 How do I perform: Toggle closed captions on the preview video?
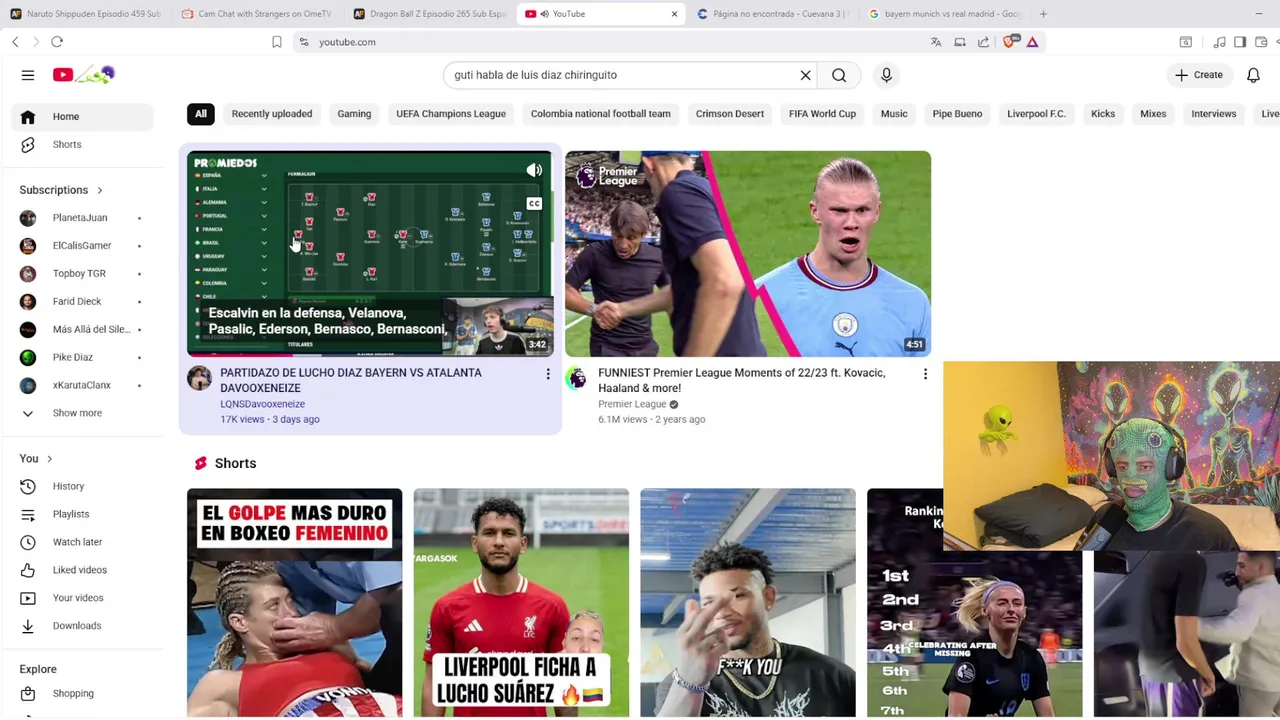[534, 204]
